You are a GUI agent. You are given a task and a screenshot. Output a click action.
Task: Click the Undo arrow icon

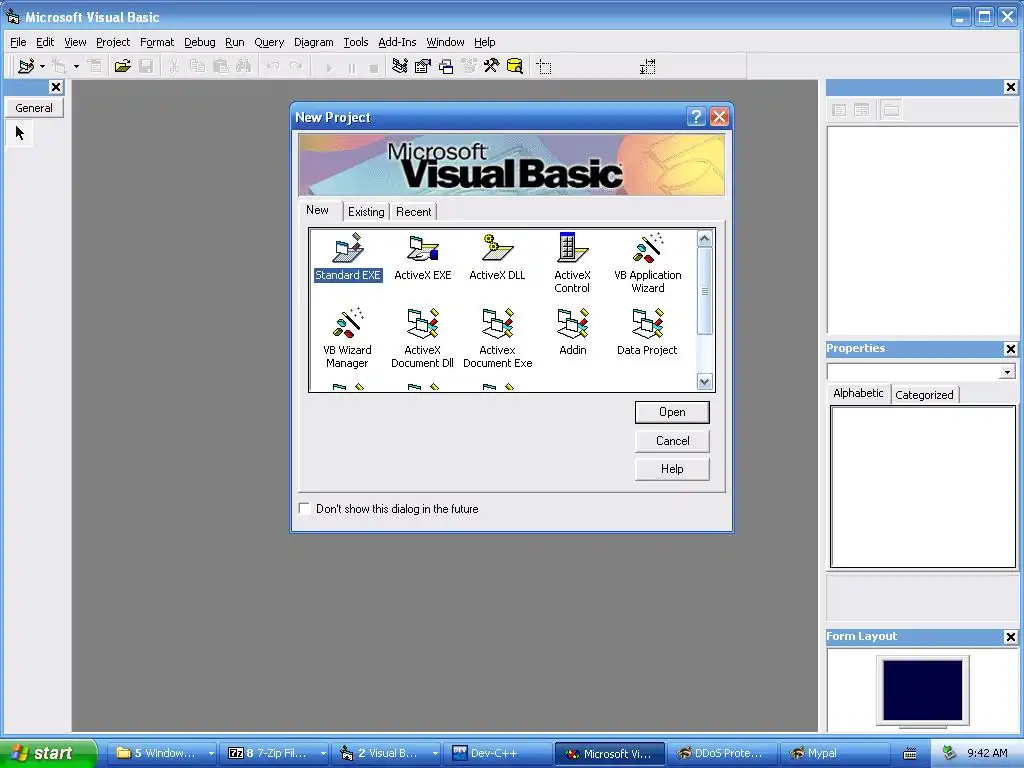(273, 66)
